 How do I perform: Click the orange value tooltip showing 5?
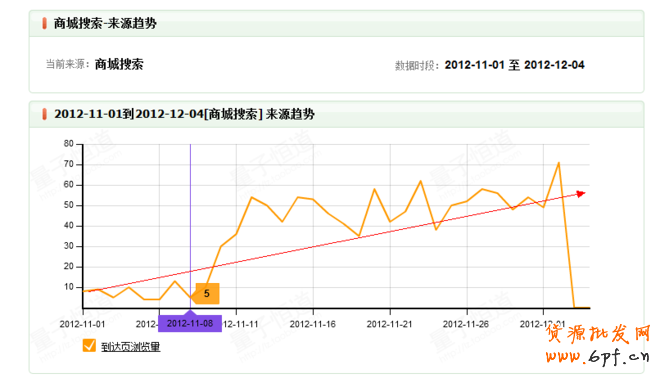pos(207,293)
